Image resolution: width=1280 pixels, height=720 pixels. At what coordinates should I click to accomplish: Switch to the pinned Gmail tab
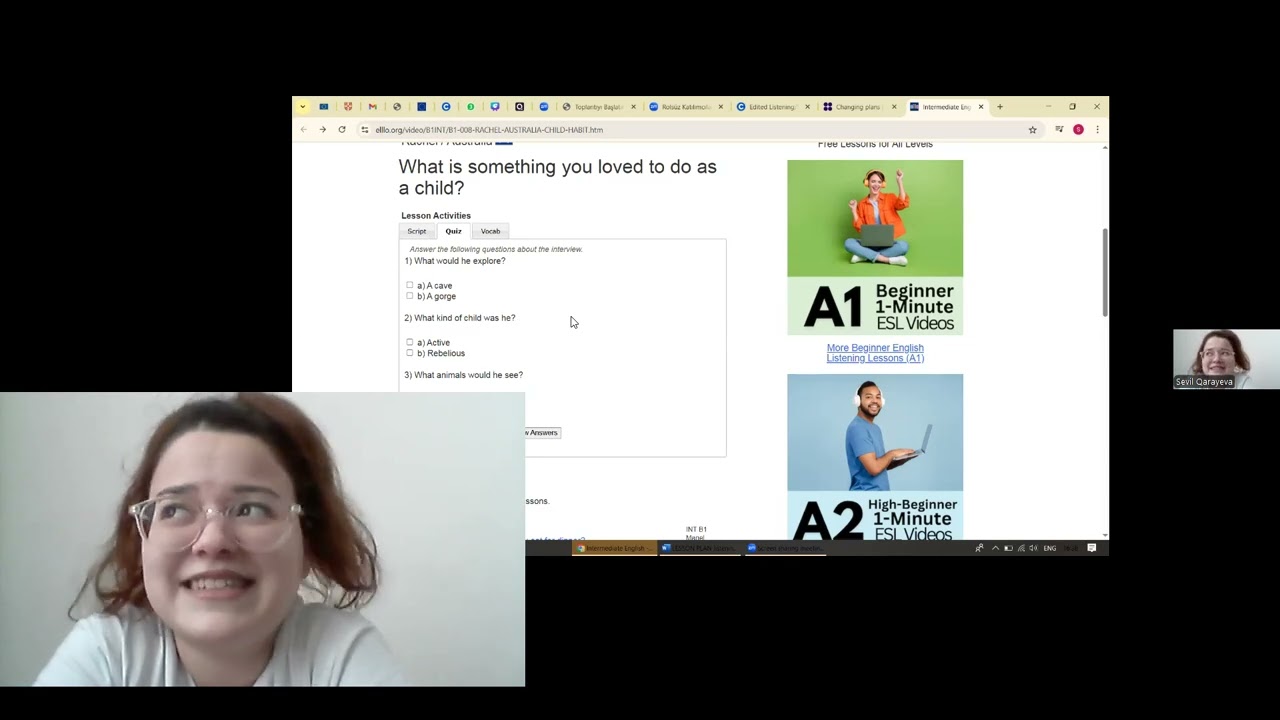[372, 107]
